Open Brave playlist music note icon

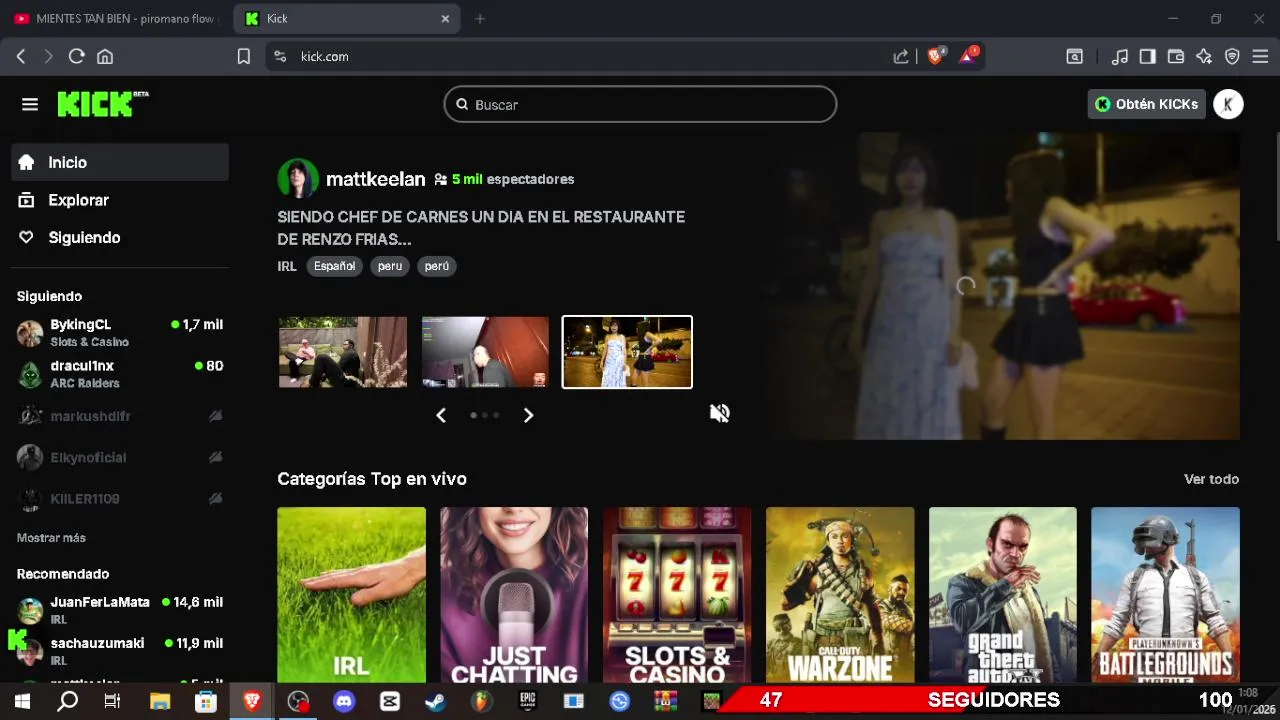point(1120,57)
